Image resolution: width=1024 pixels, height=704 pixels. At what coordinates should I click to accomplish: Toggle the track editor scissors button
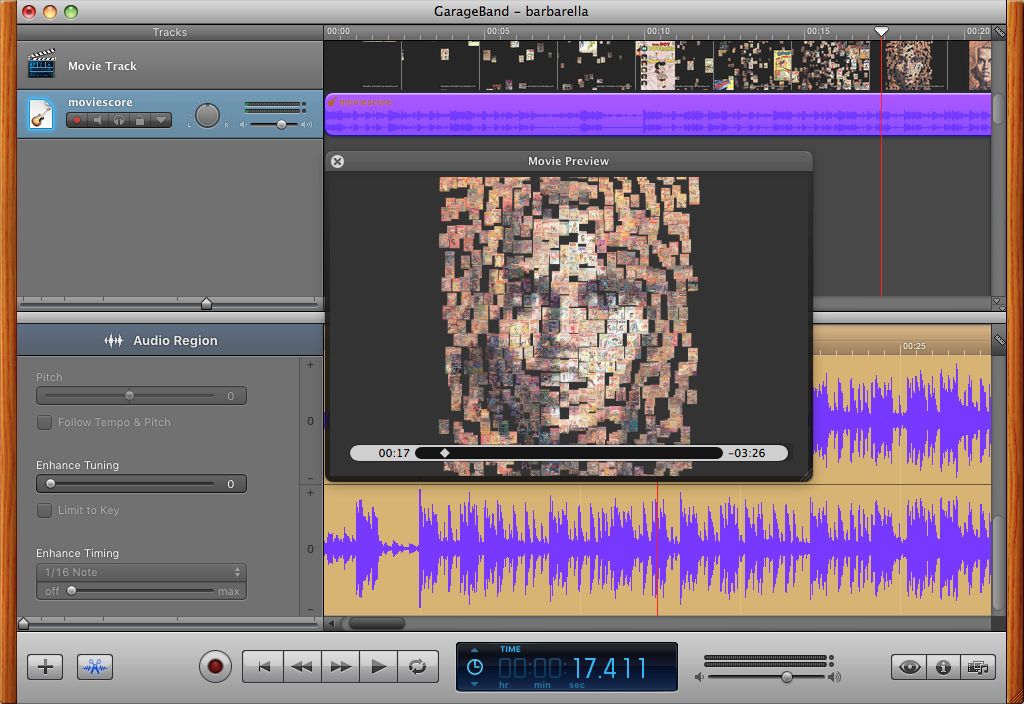[95, 667]
